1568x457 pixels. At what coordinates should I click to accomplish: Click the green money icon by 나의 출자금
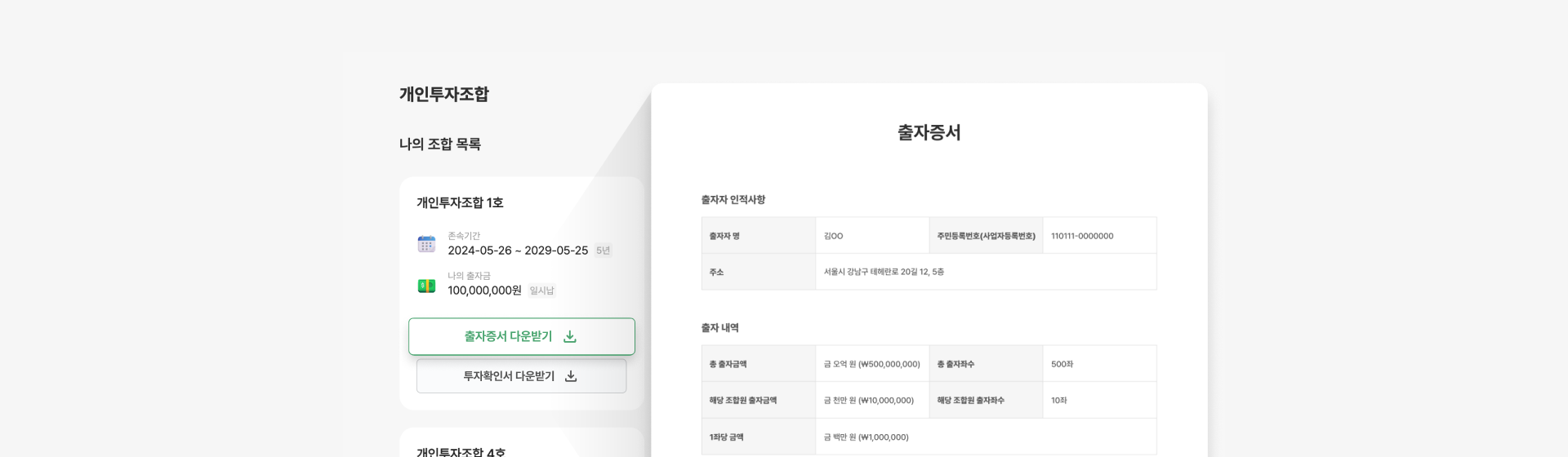[x=426, y=286]
